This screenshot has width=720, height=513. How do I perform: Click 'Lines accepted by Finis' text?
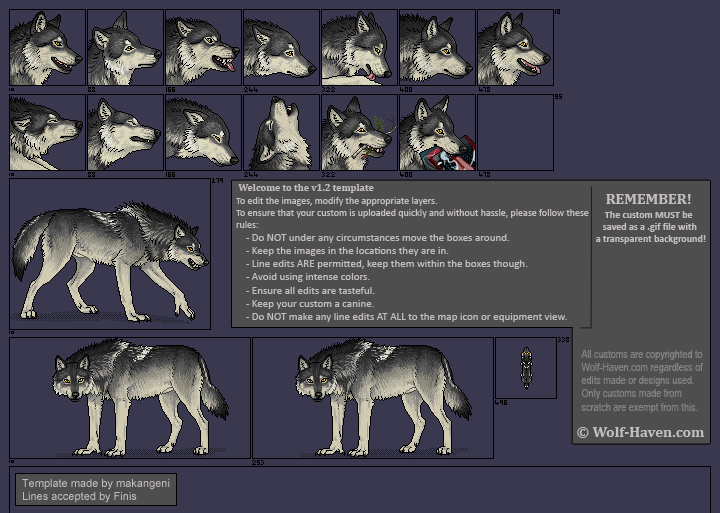point(79,496)
